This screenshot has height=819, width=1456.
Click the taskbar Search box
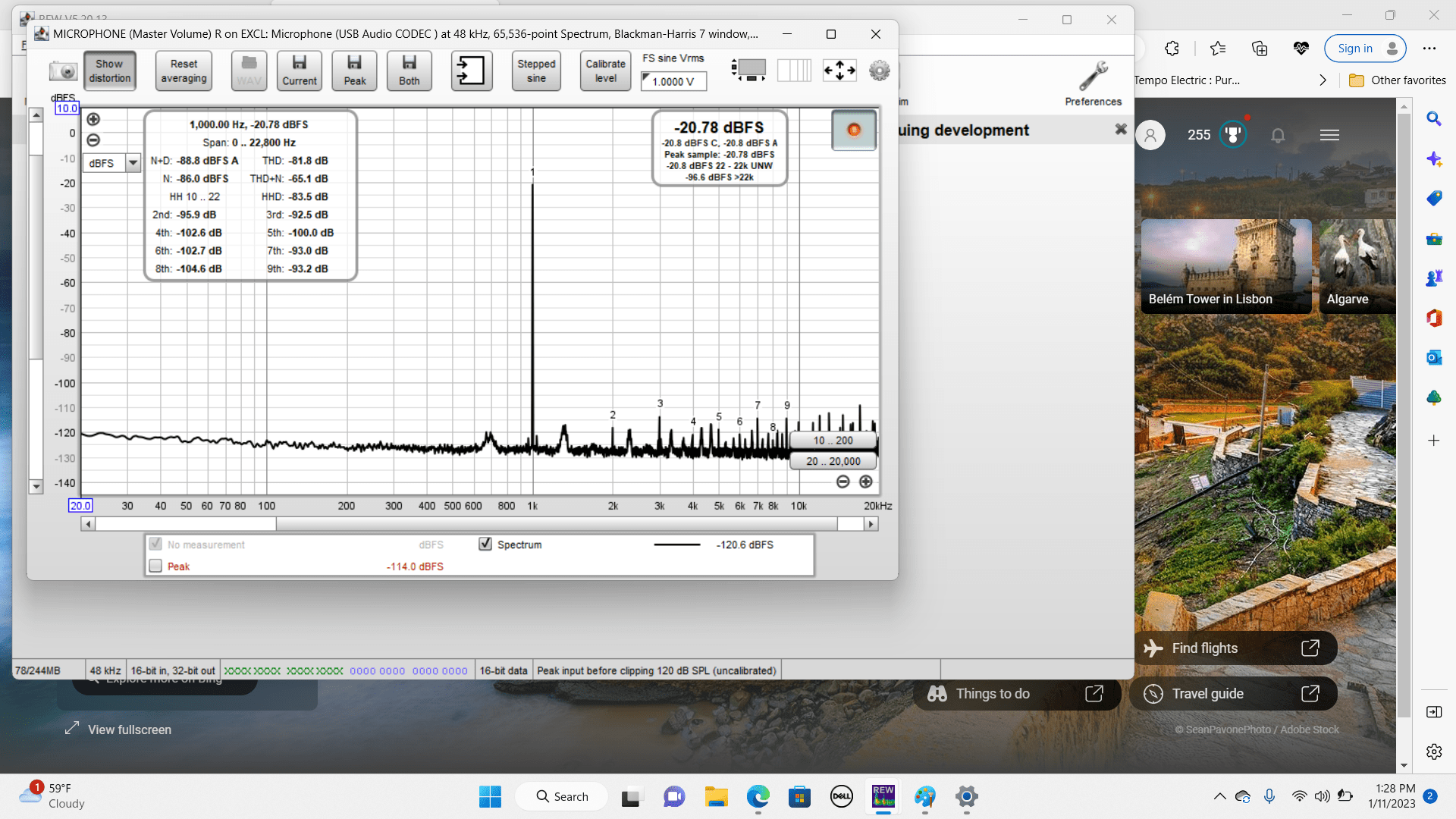click(562, 796)
